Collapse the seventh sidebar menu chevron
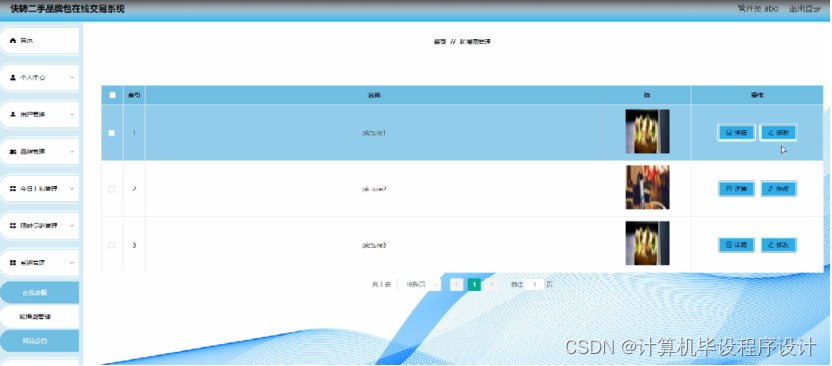Image resolution: width=832 pixels, height=366 pixels. click(72, 263)
